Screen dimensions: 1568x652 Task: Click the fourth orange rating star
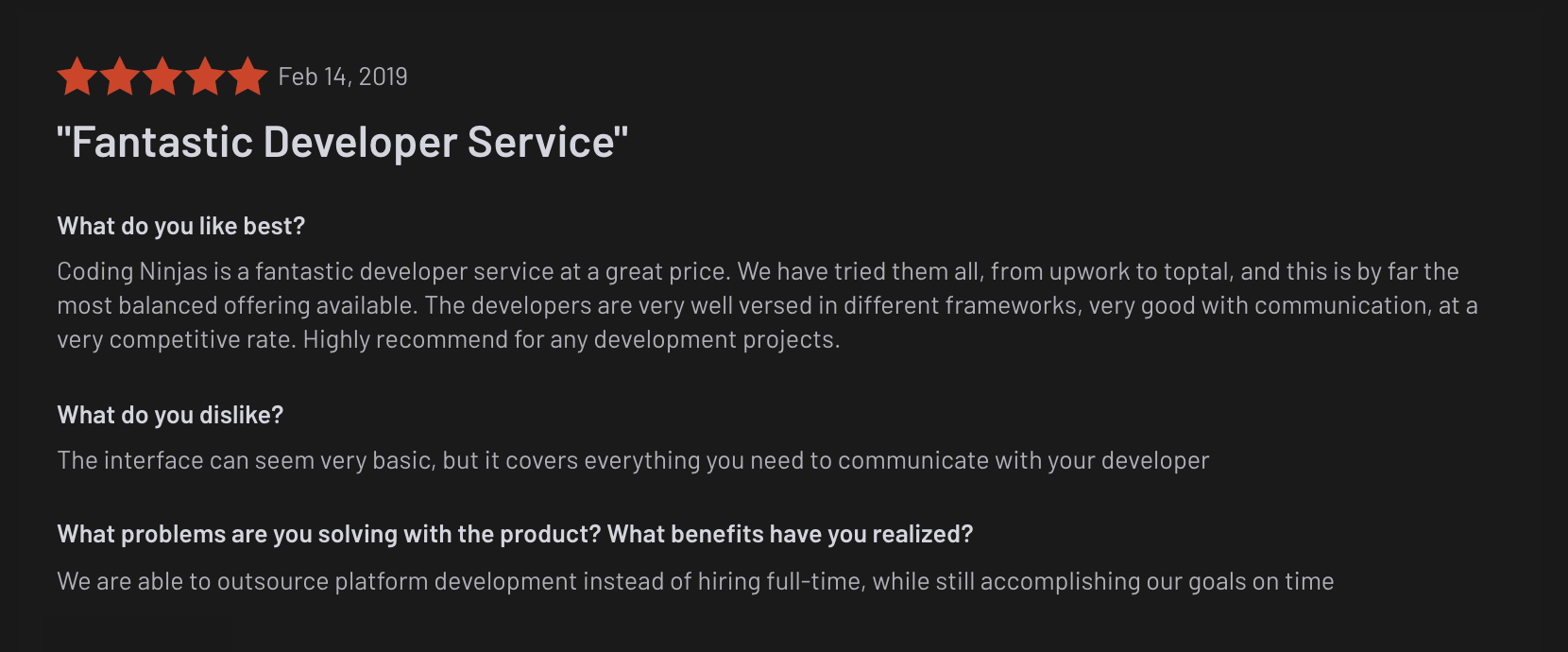coord(205,77)
